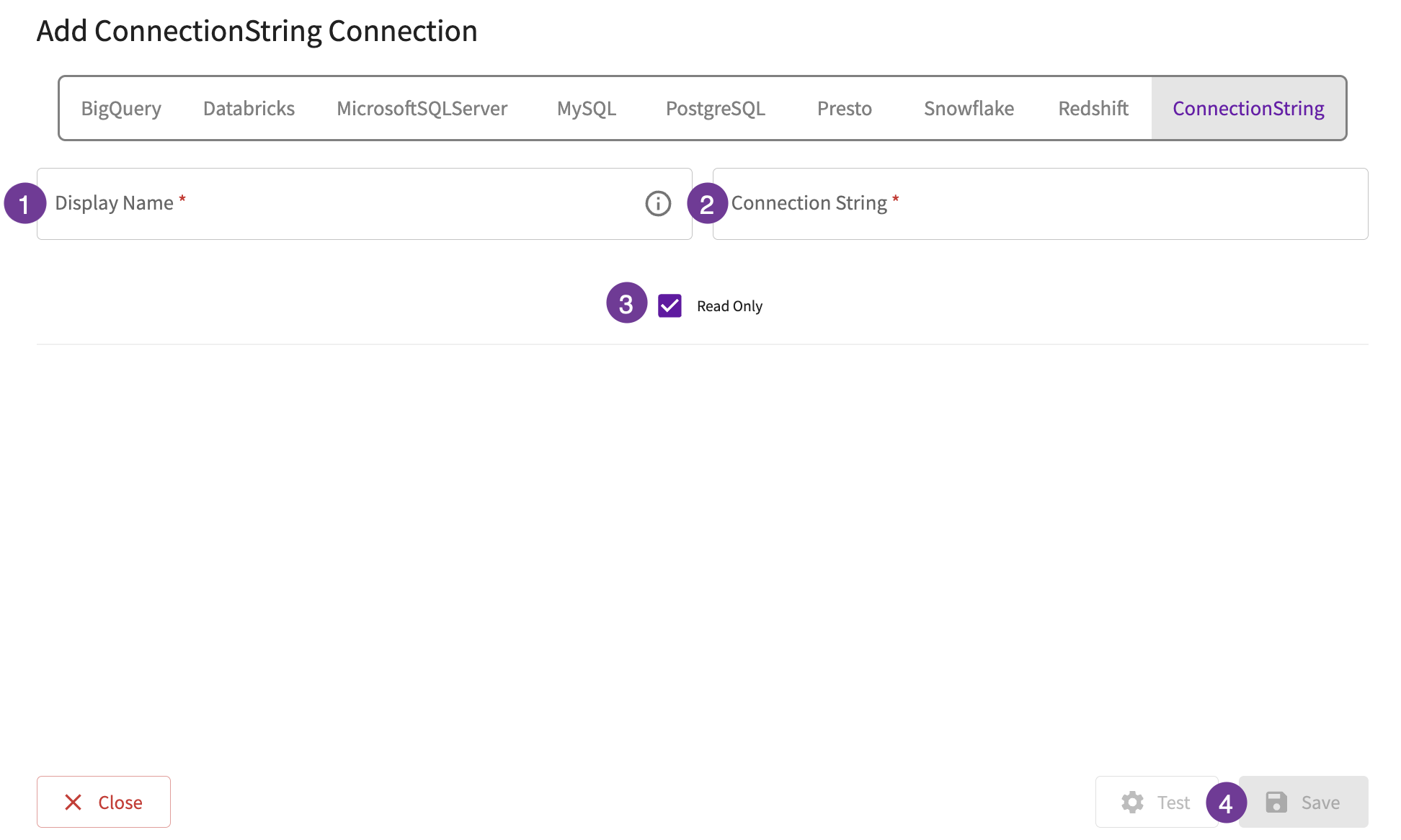Click the Close button
This screenshot has width=1401, height=840.
[104, 802]
